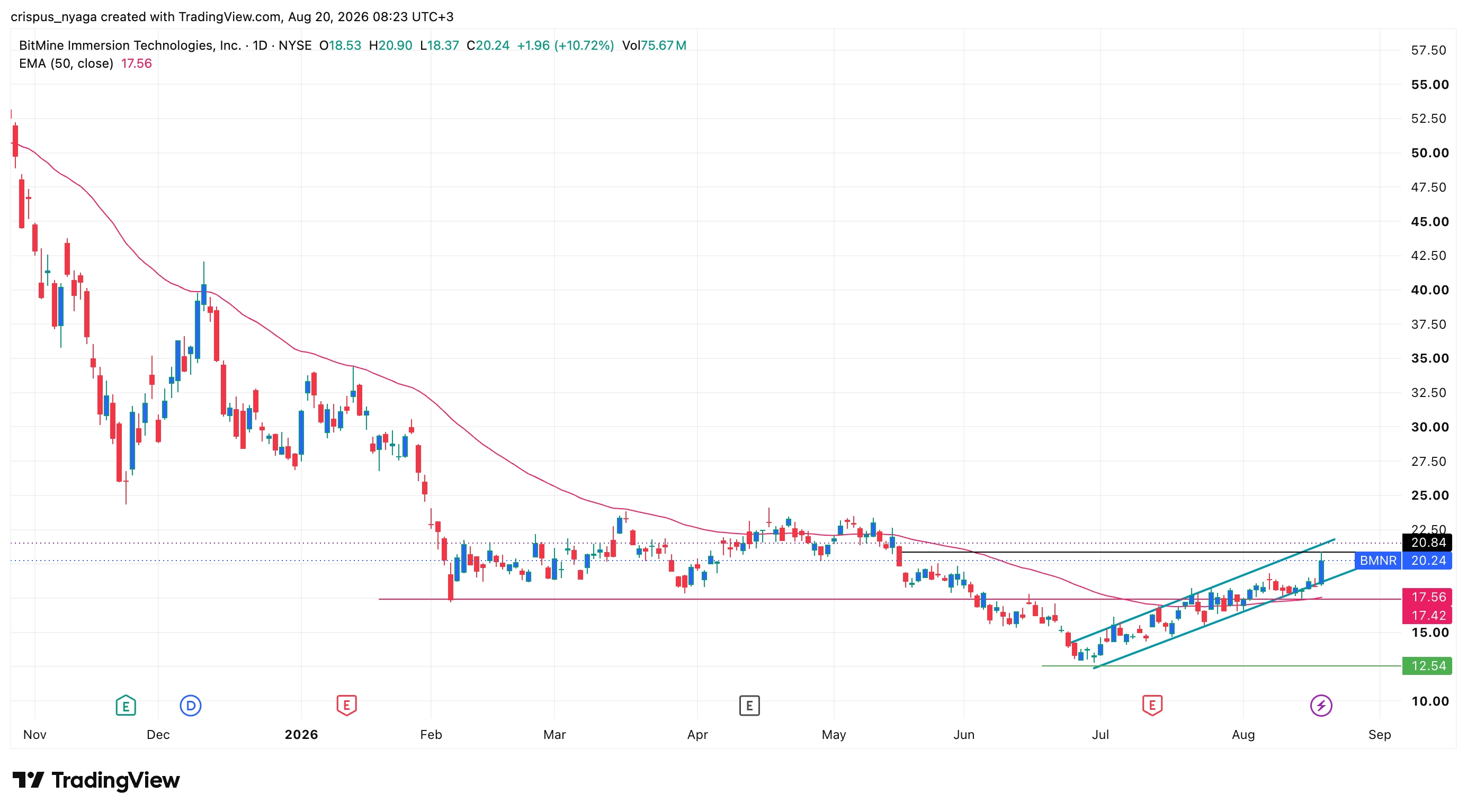The width and height of the screenshot is (1467, 812).
Task: Click the 2026 year label on time axis
Action: pyautogui.click(x=301, y=735)
